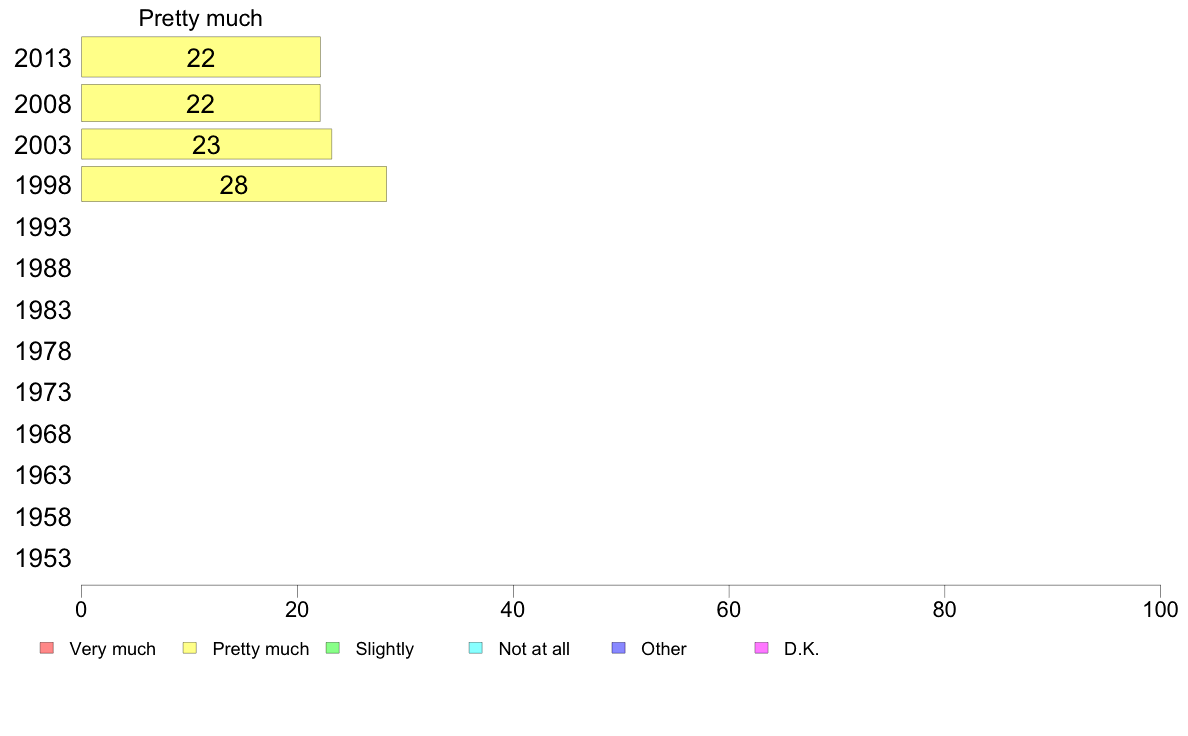Click the axis tick label 100
This screenshot has width=1188, height=736.
[1160, 610]
